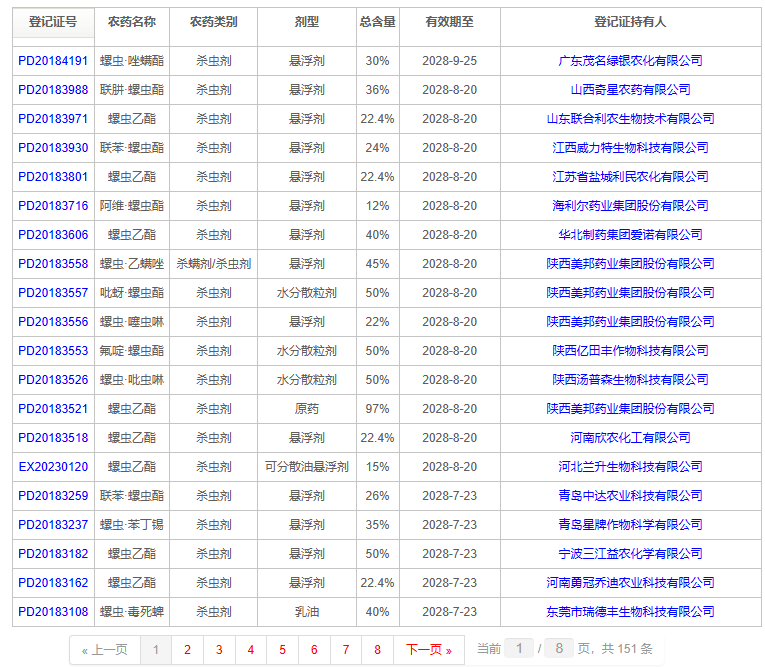Open registration PD20183182
765x667 pixels.
click(x=53, y=554)
